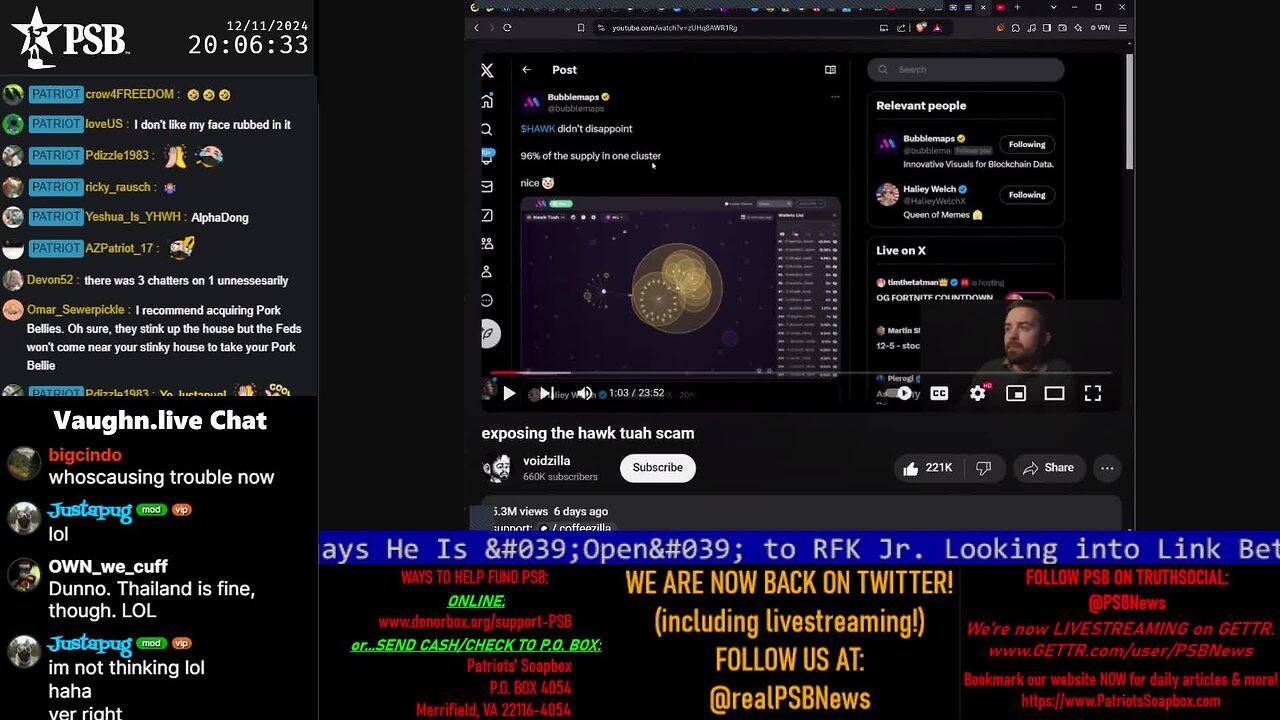Toggle theater mode view
Screen dimensions: 1280x720
point(1054,394)
